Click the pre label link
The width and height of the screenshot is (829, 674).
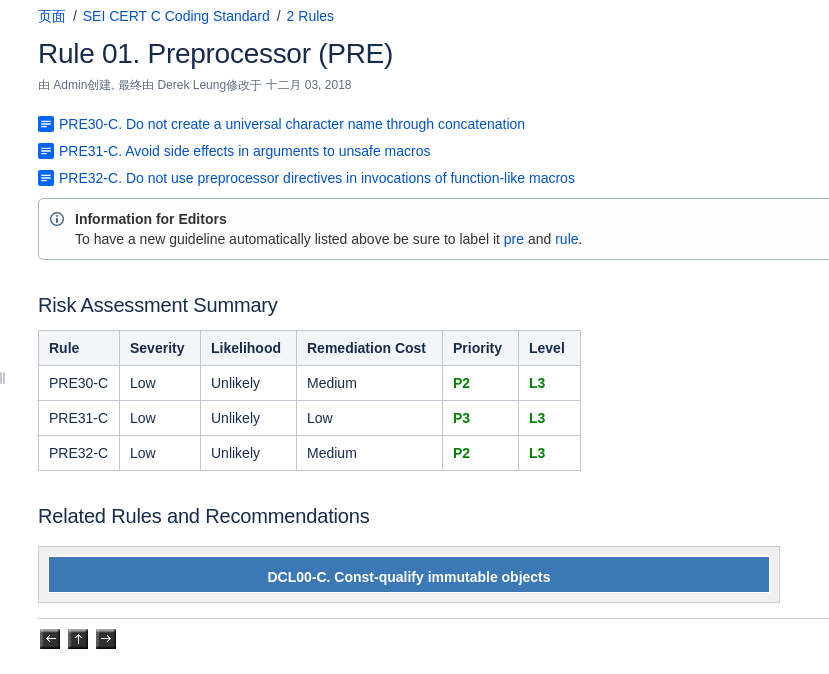pyautogui.click(x=513, y=239)
